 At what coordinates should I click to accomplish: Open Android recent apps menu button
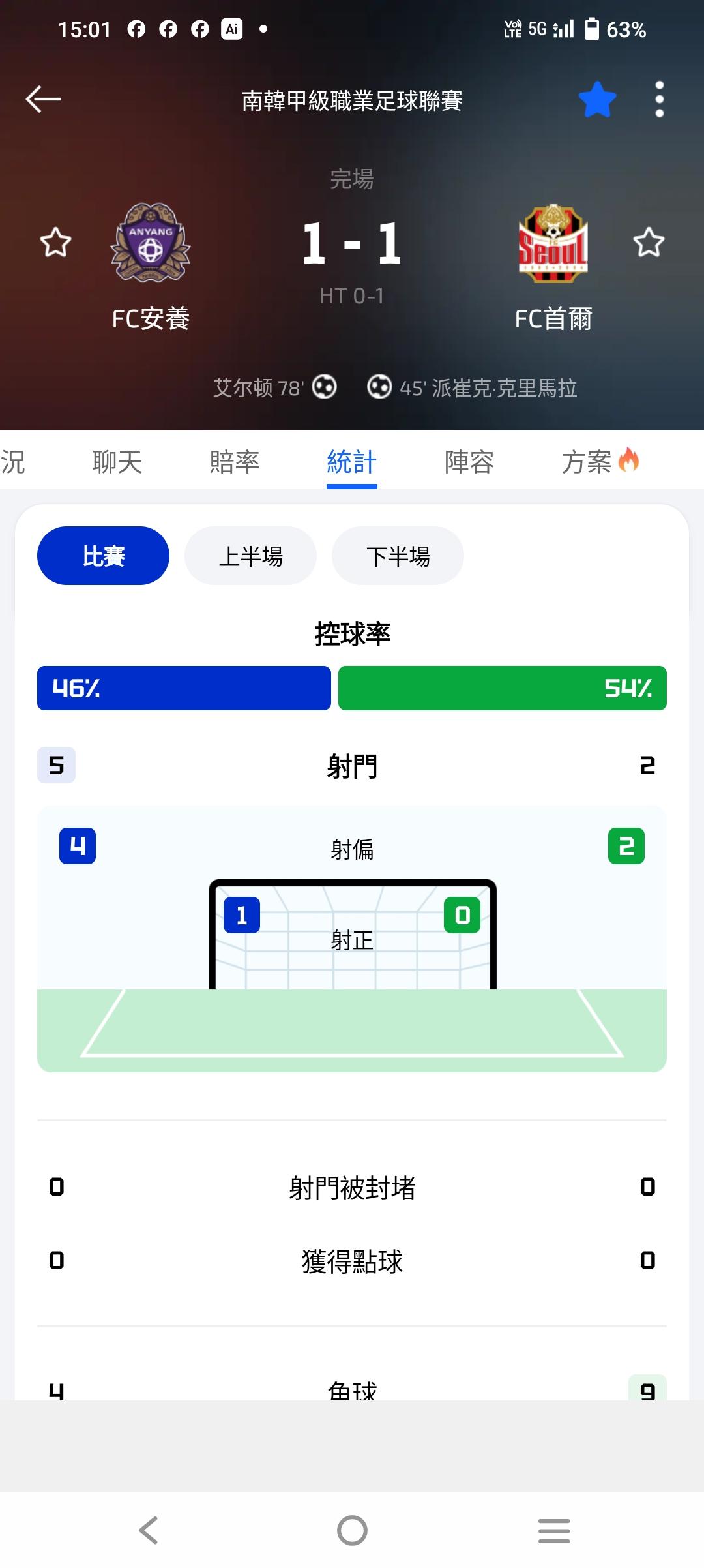click(554, 1530)
